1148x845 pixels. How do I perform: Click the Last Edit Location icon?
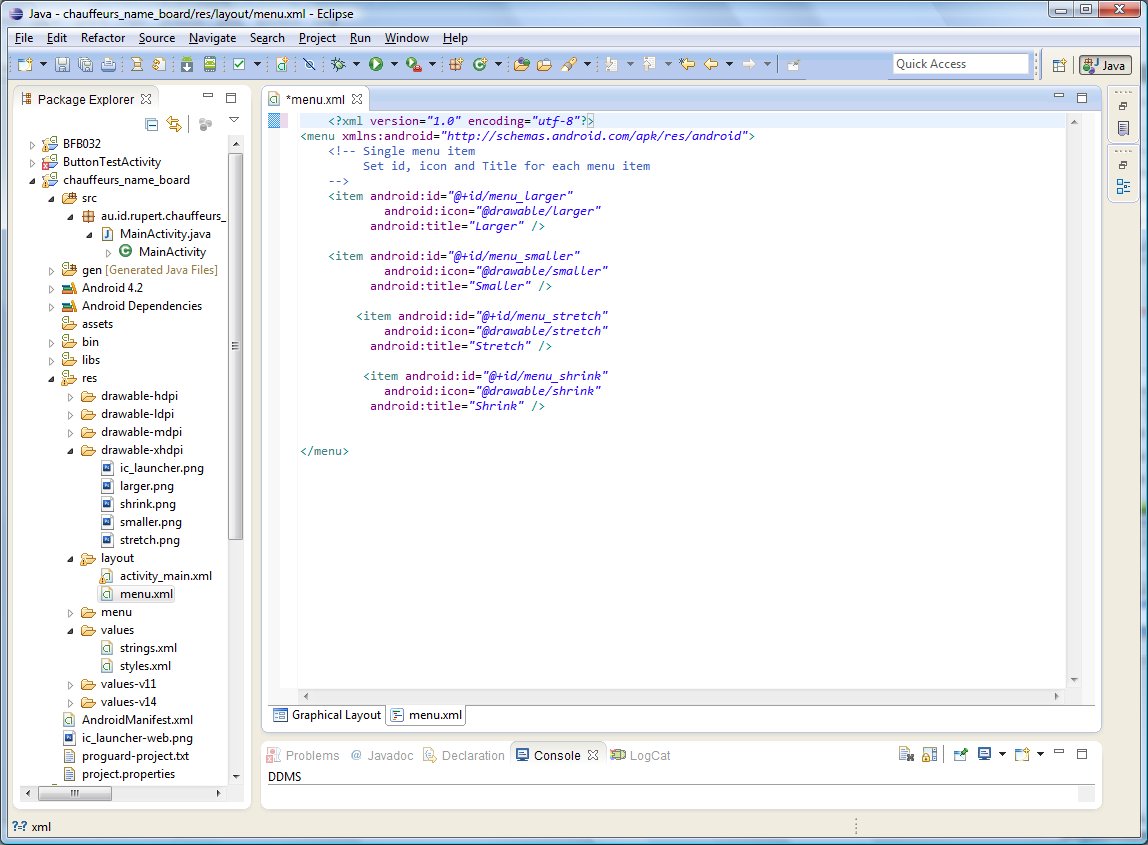(687, 64)
